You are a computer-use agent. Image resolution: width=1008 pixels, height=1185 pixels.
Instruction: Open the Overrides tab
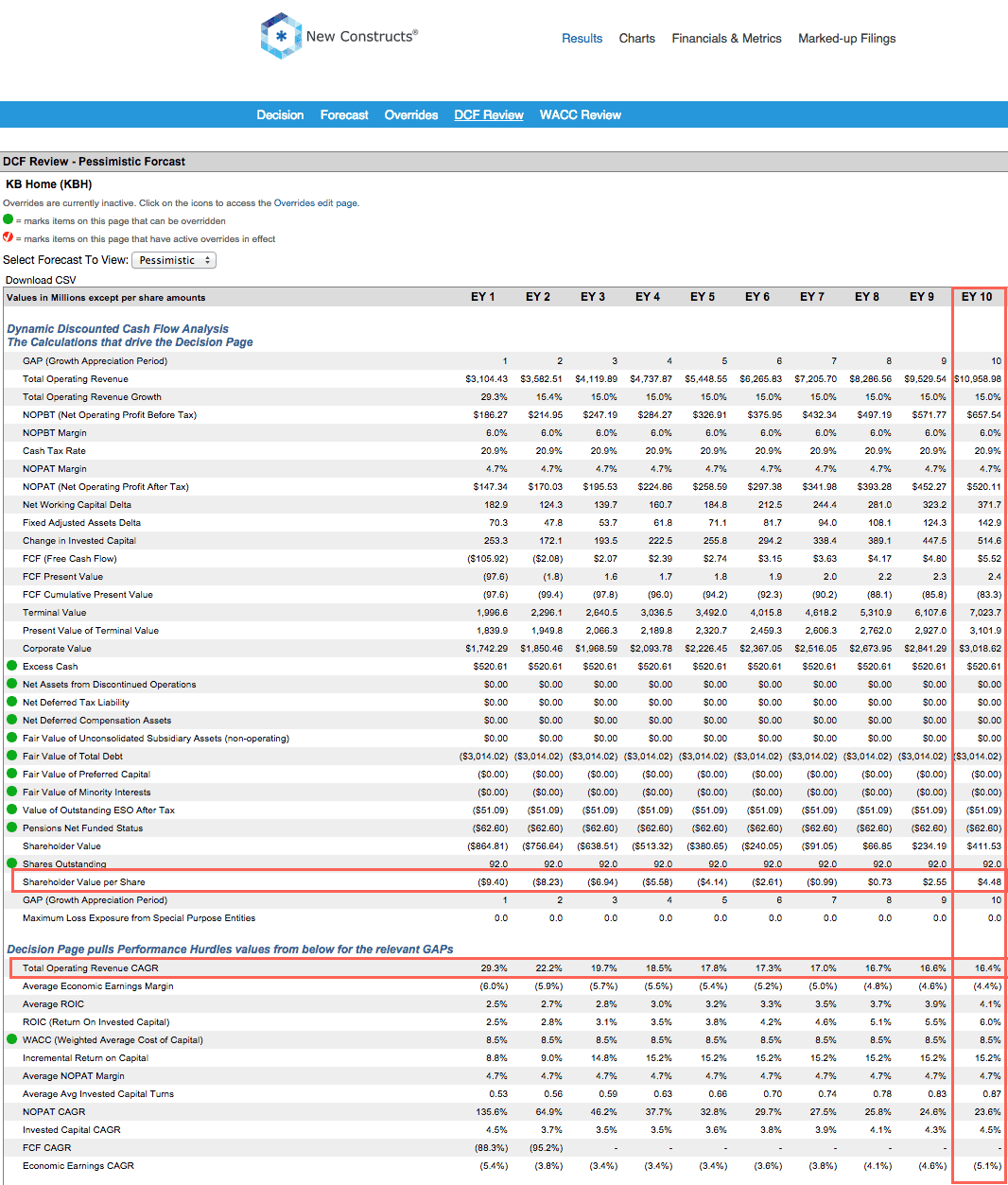click(410, 114)
